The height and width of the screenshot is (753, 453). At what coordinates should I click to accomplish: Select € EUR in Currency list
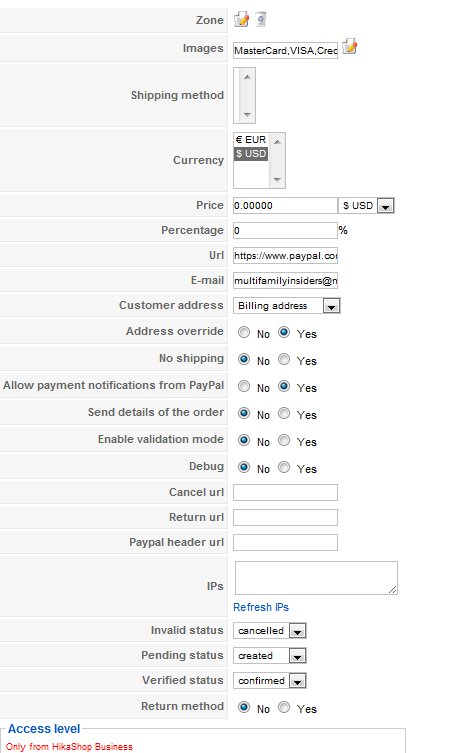[251, 140]
